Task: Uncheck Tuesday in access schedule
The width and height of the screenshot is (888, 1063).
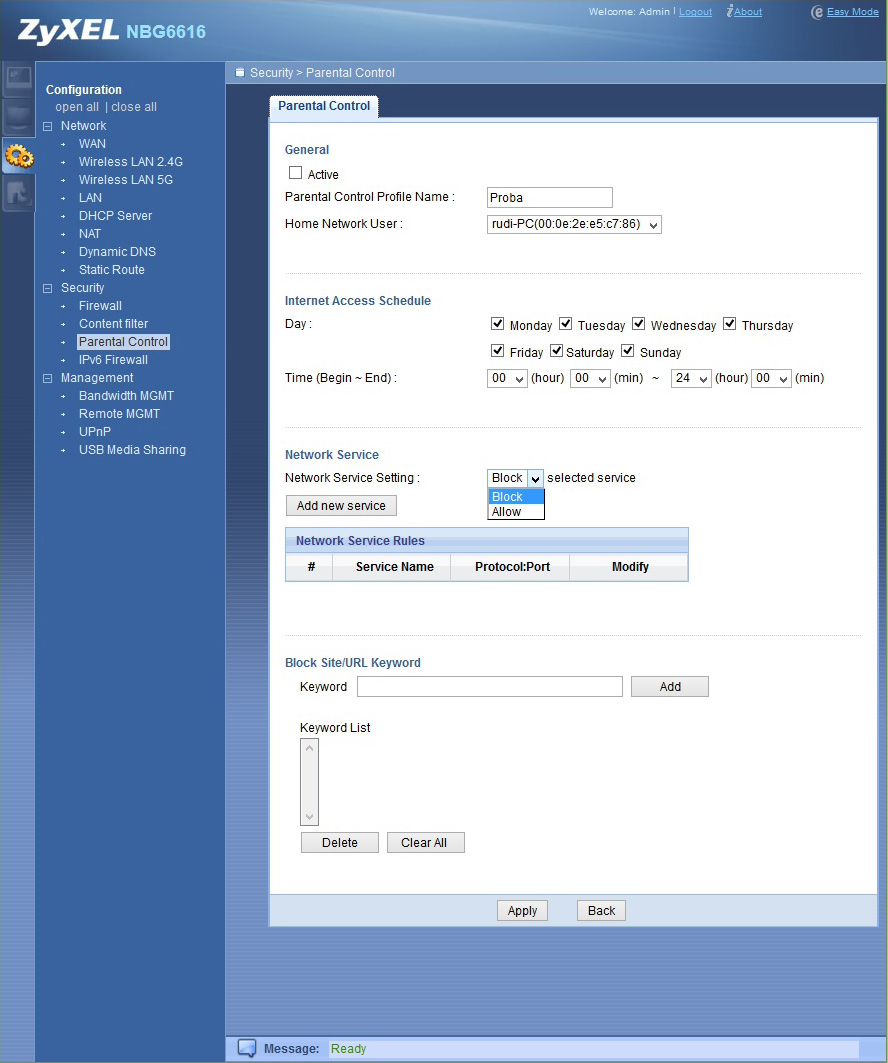Action: click(565, 323)
